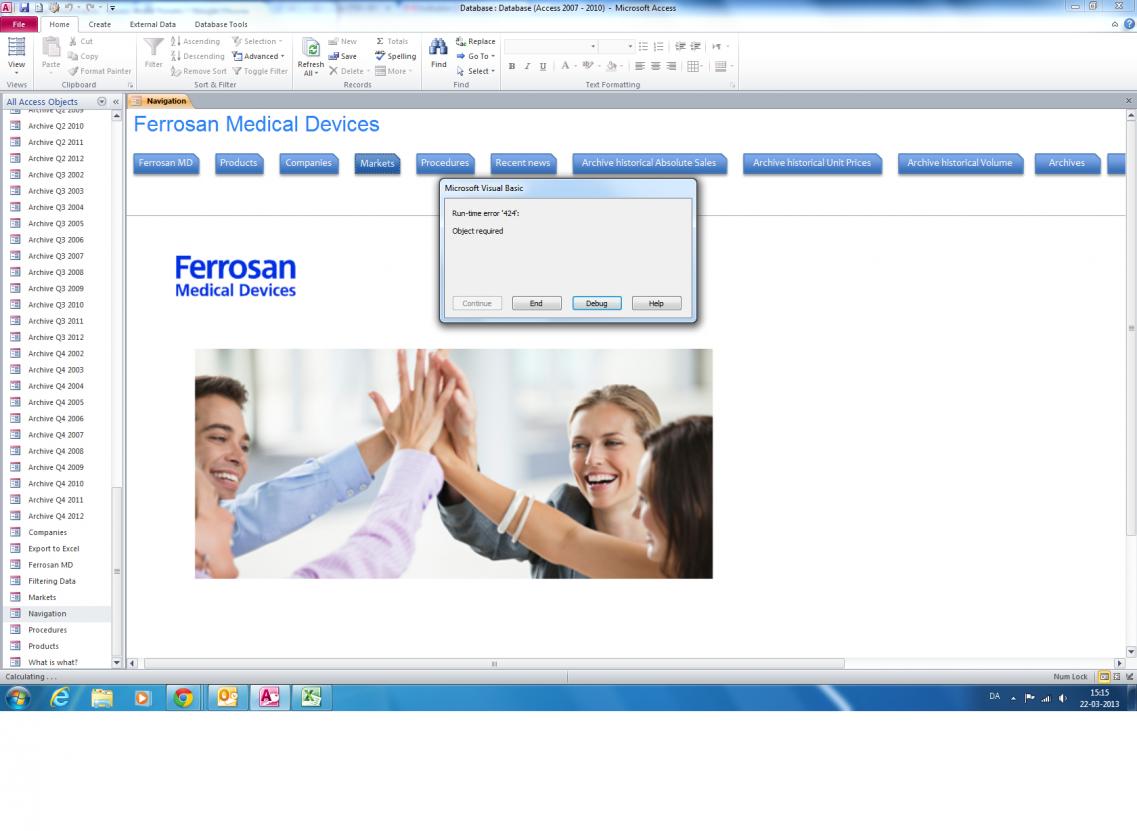Viewport: 1137px width, 831px height.
Task: Click Help in the error dialog
Action: tap(656, 303)
